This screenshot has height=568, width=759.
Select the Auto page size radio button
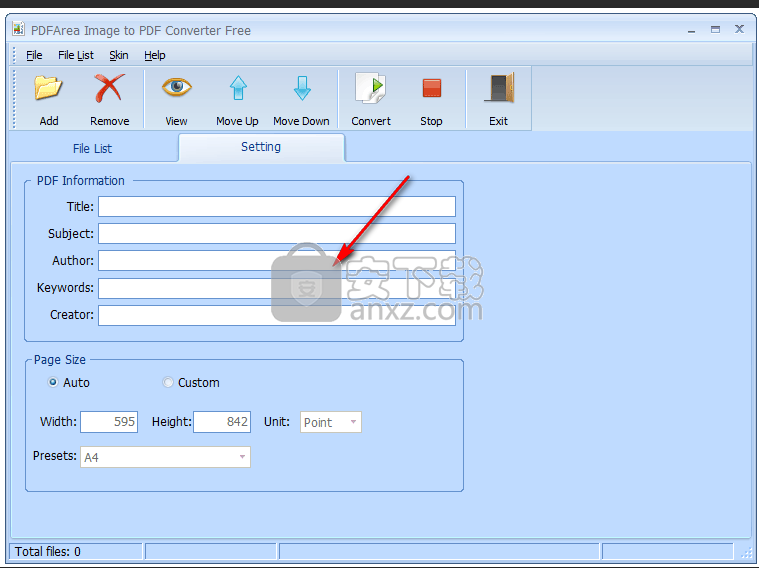[53, 382]
